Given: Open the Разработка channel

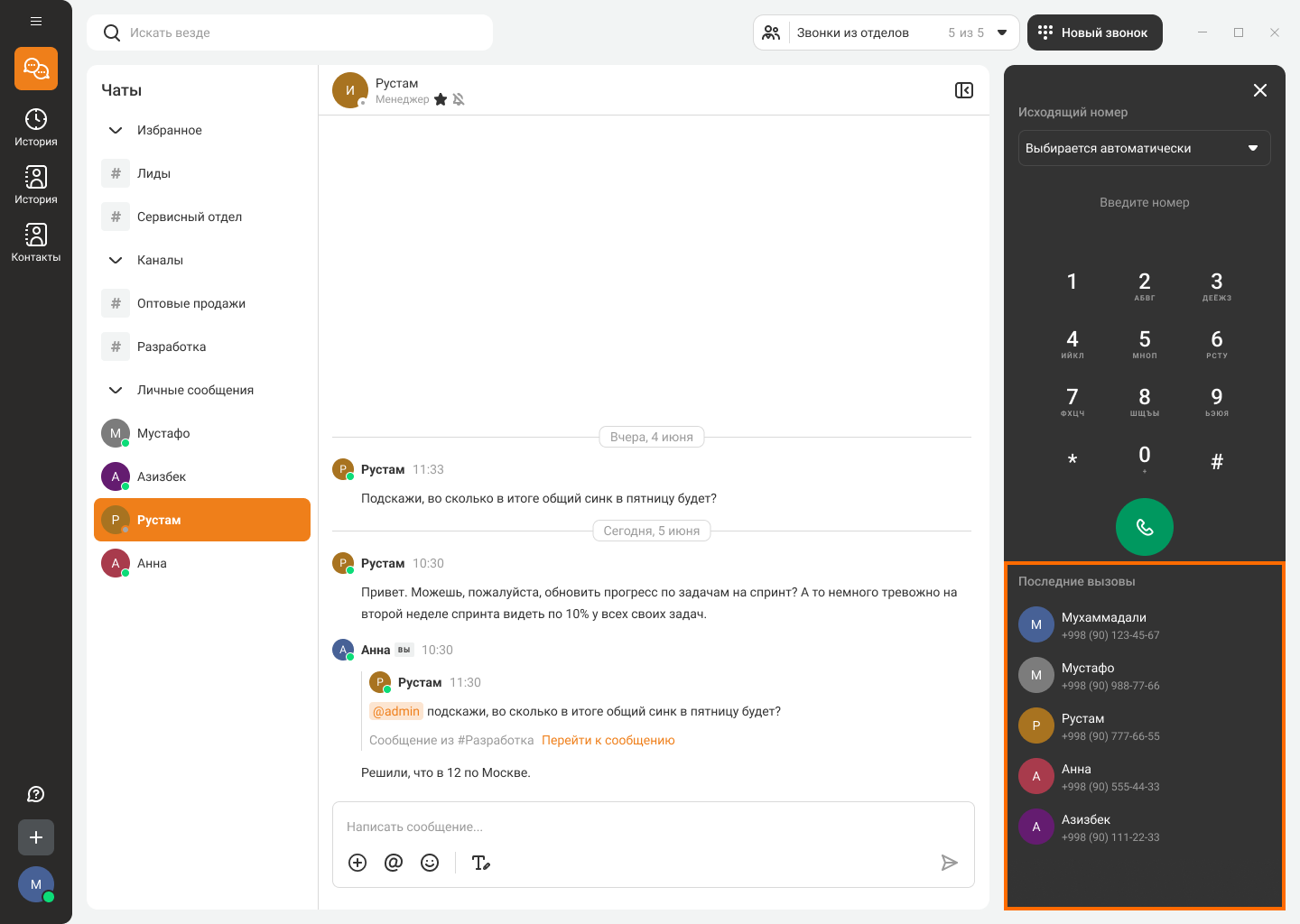Looking at the screenshot, I should 172,346.
